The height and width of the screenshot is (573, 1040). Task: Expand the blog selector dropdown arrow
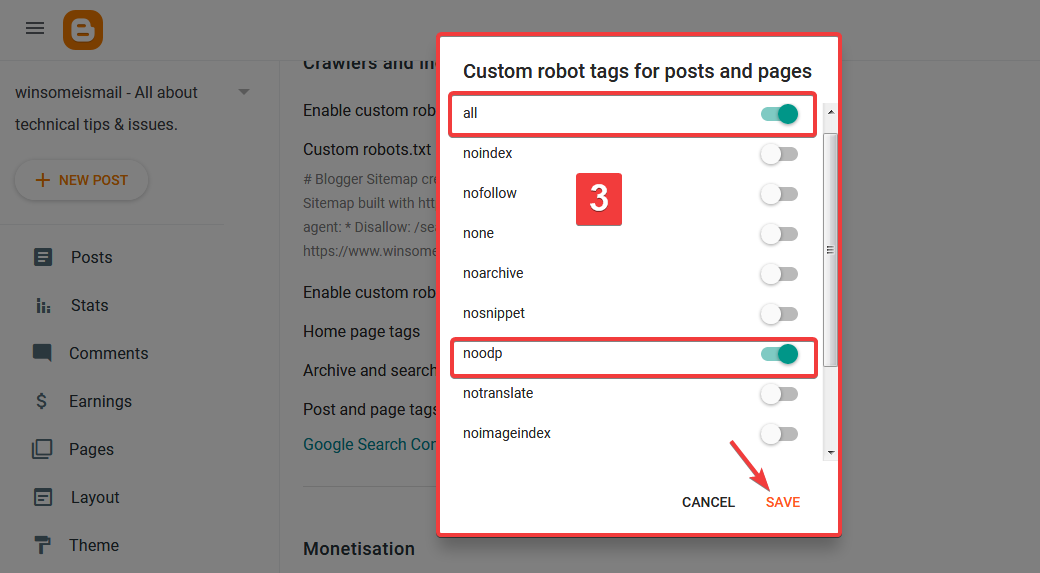[x=244, y=93]
